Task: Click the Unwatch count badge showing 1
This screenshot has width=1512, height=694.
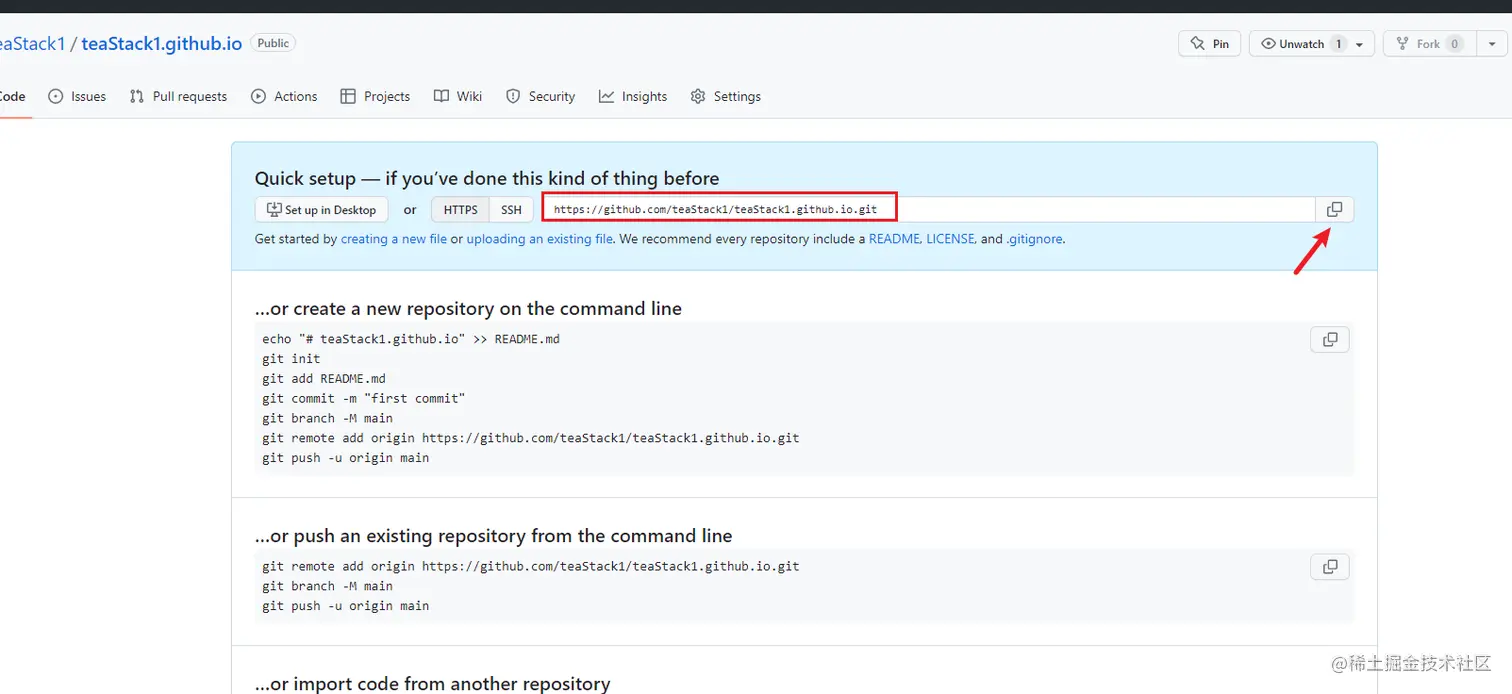Action: click(1338, 44)
